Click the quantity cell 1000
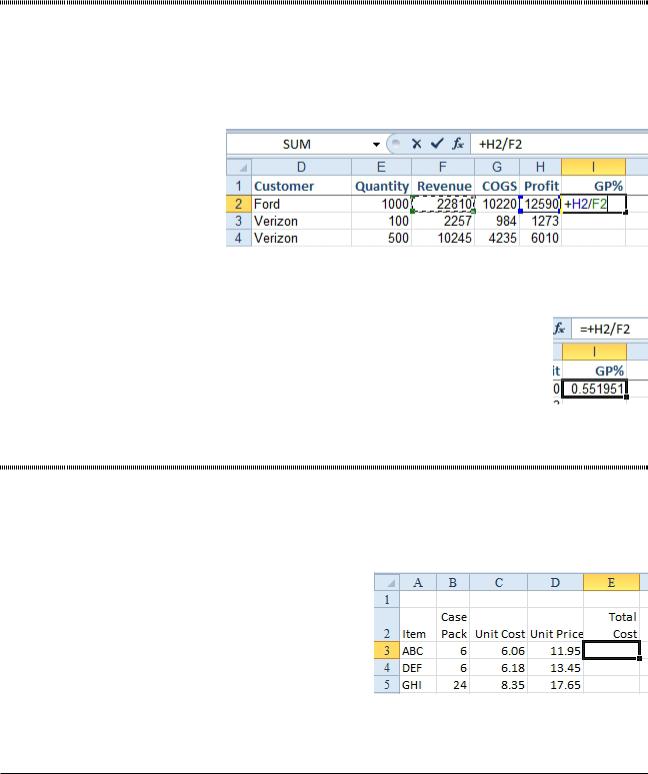 [x=381, y=204]
